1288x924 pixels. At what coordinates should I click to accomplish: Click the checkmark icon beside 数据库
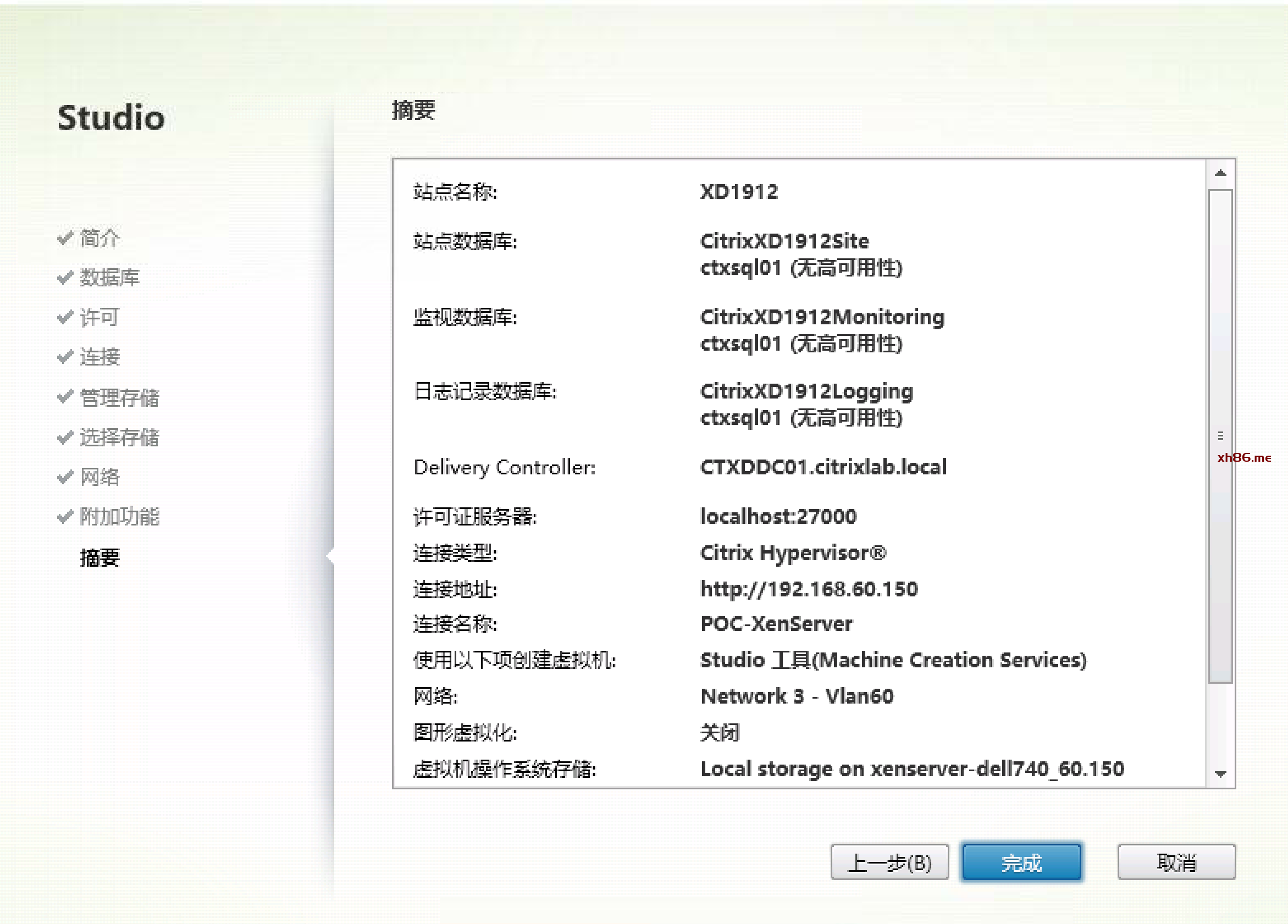coord(65,277)
